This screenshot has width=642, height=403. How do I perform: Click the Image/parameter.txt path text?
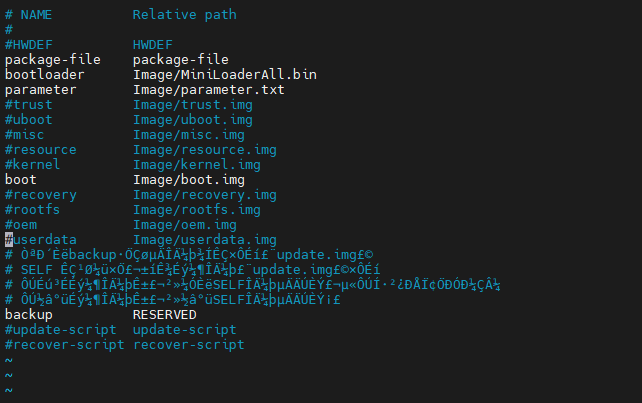click(209, 90)
